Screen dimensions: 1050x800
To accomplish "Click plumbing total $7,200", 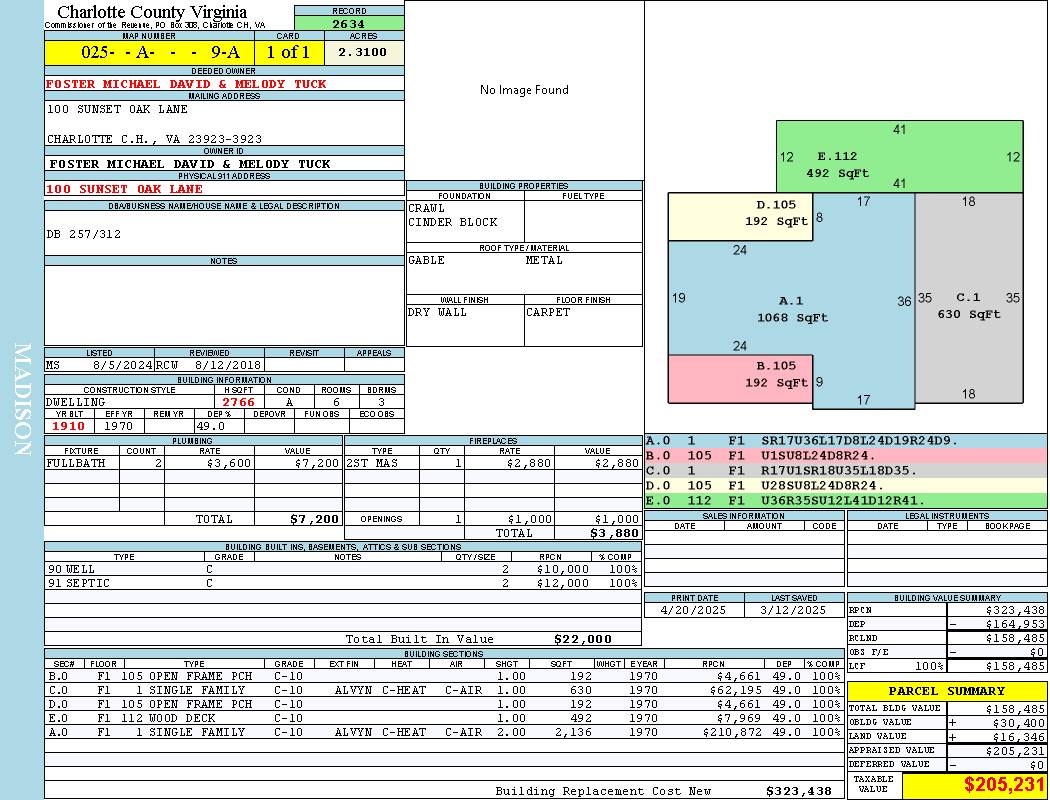I will 314,519.
